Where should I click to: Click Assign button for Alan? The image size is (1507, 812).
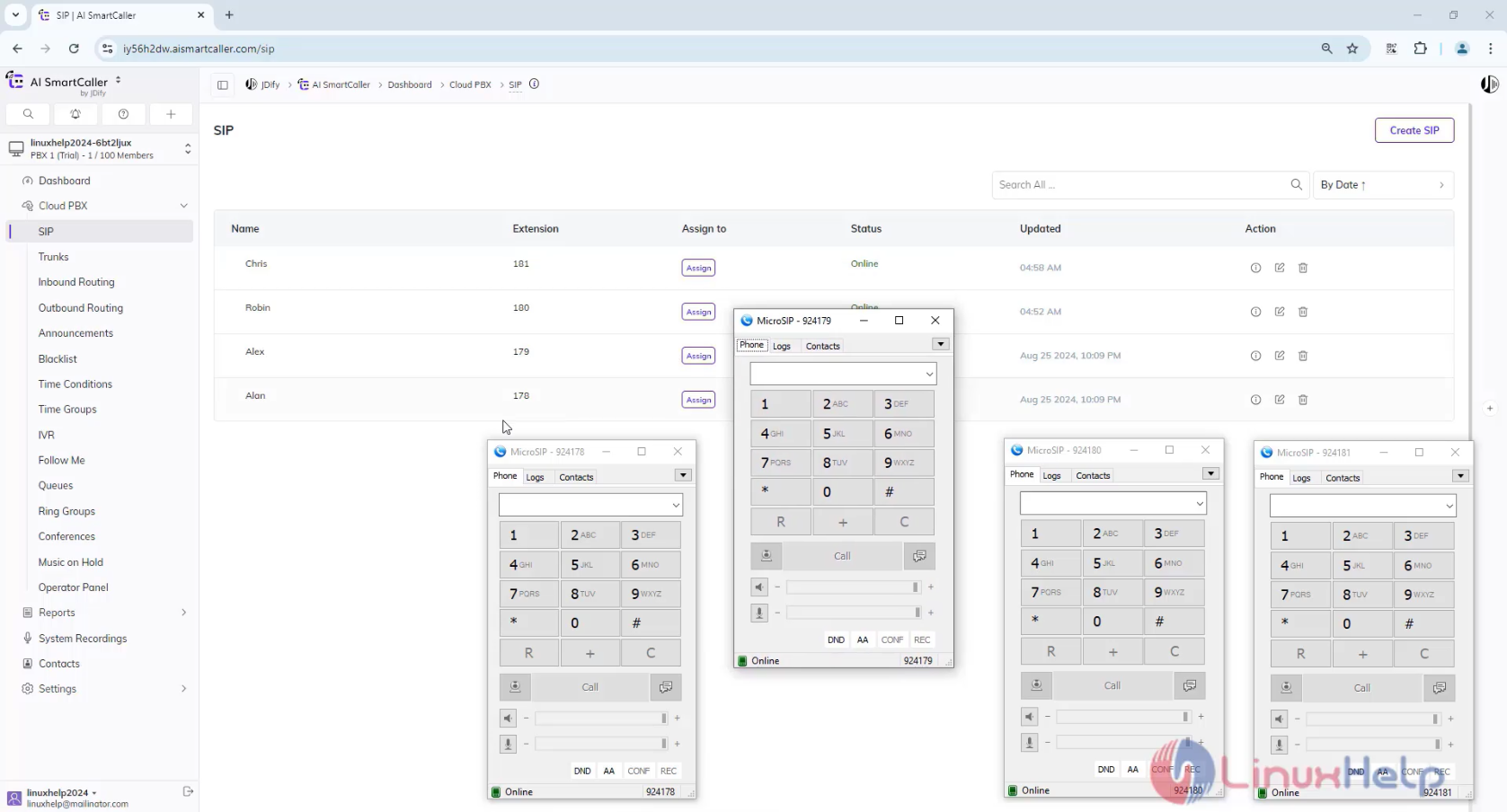coord(698,400)
